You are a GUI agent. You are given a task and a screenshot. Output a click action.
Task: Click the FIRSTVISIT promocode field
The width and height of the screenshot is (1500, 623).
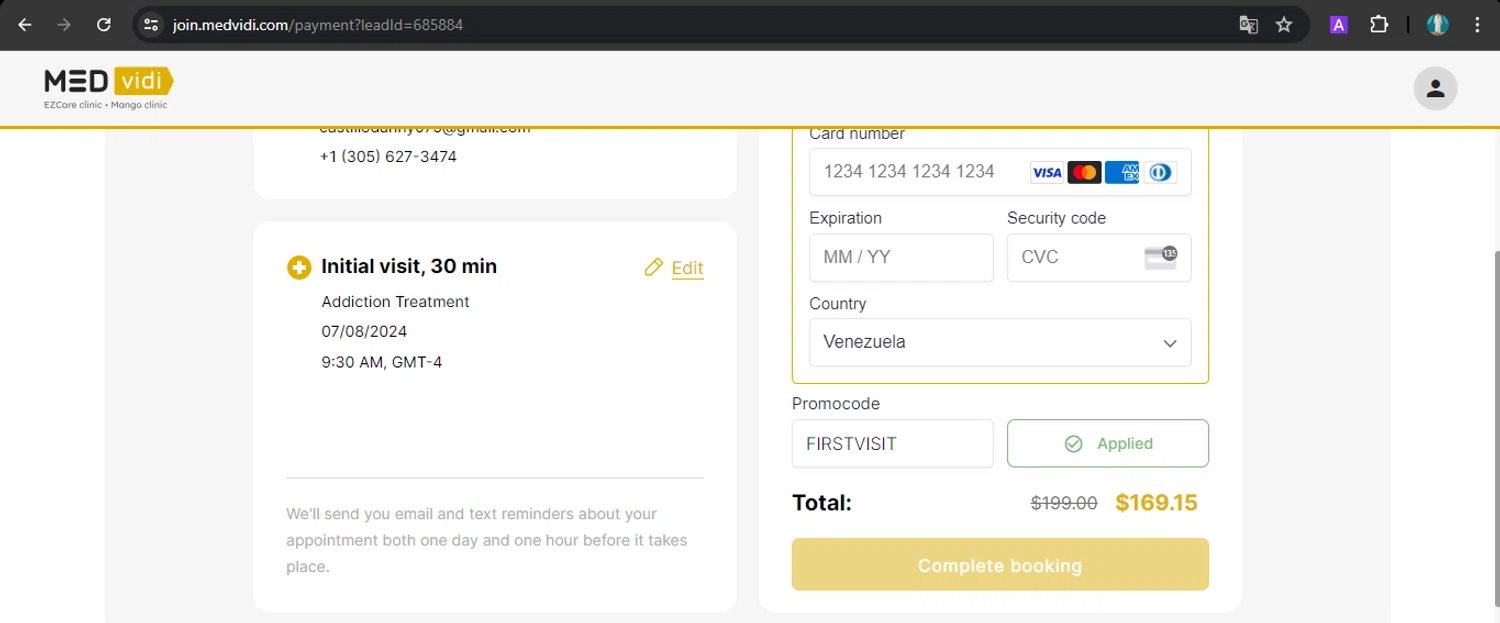click(x=892, y=443)
